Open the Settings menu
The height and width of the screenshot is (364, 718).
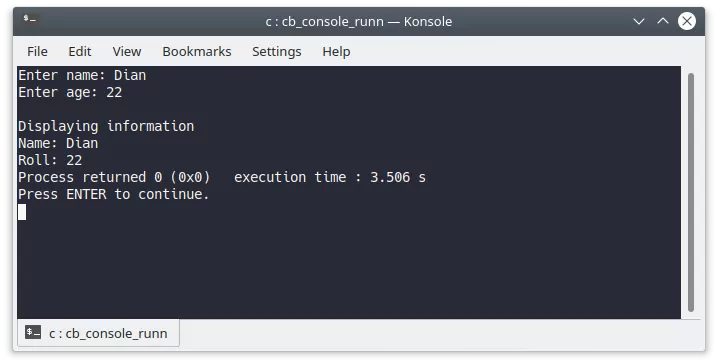click(x=277, y=51)
